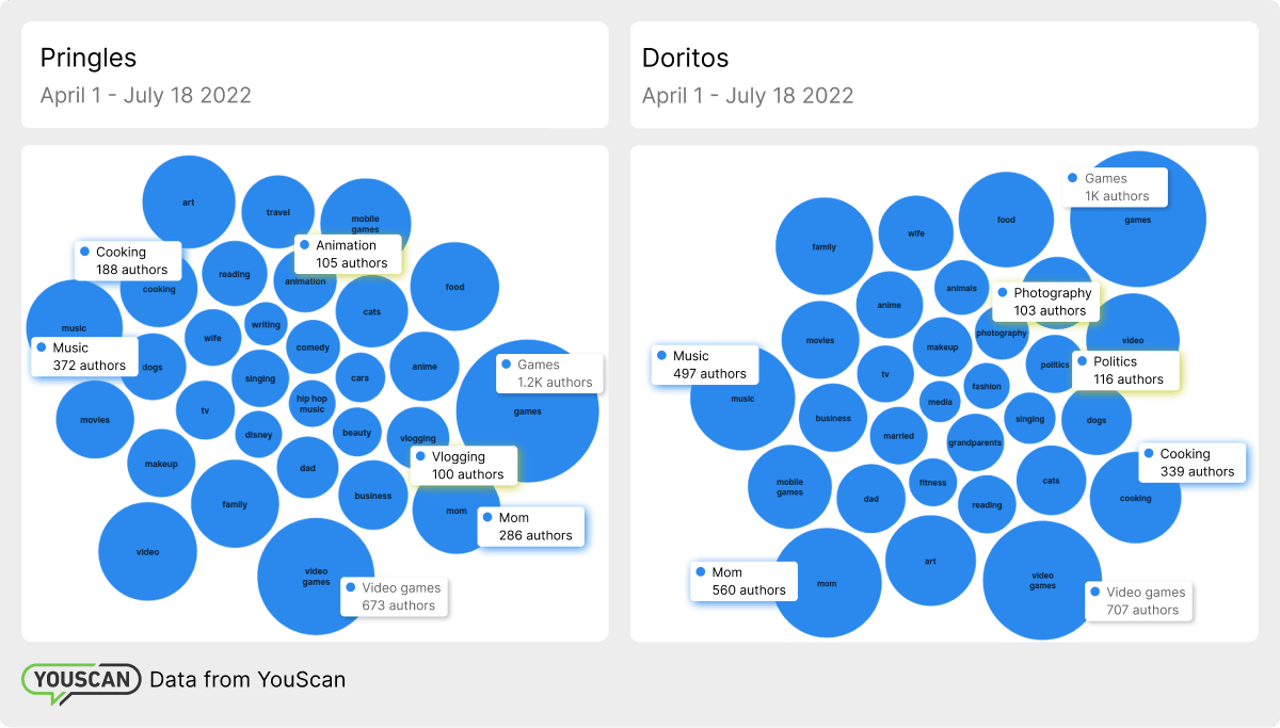Viewport: 1280px width, 728px height.
Task: Select the anime bubble in Pringles chart
Action: click(425, 367)
